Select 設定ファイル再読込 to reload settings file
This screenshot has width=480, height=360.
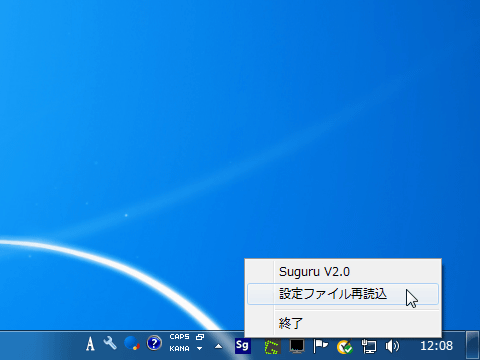[x=343, y=294]
